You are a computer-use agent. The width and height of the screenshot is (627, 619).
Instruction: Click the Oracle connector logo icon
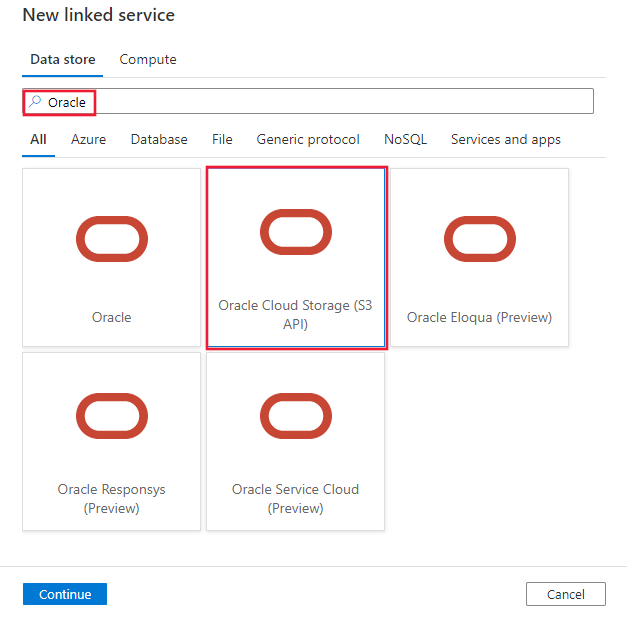pos(112,238)
